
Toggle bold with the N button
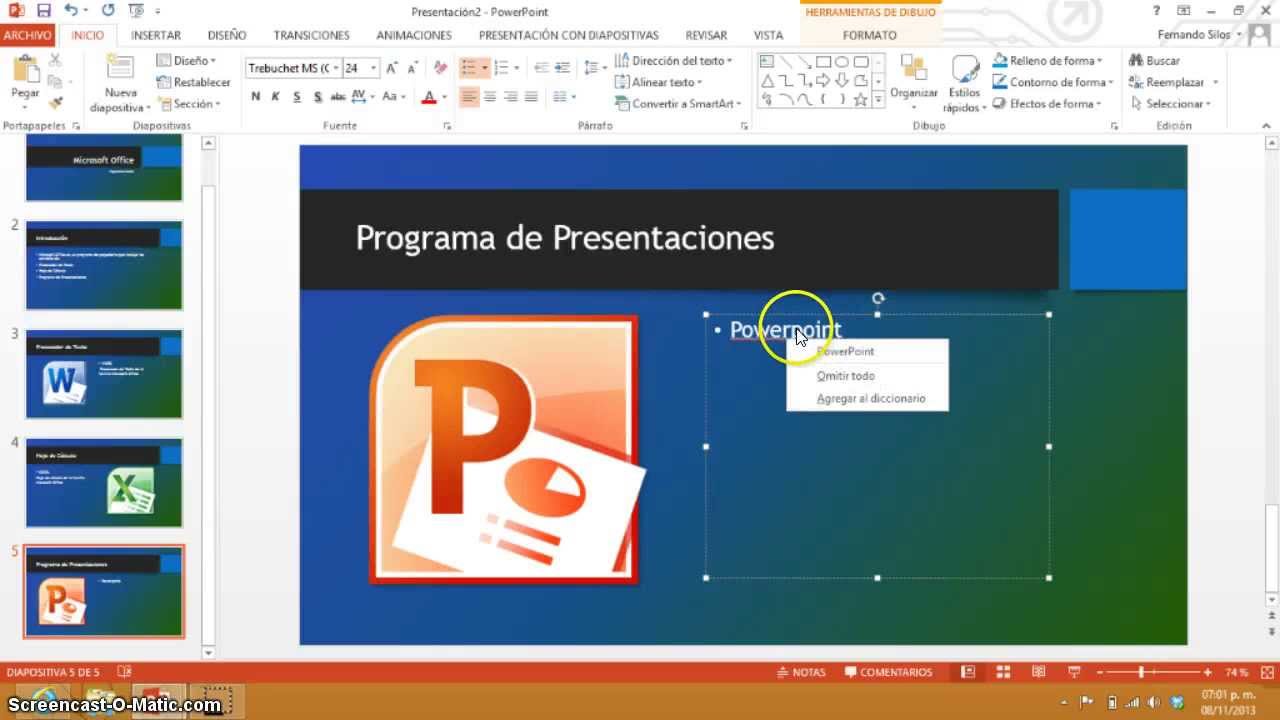click(x=256, y=97)
